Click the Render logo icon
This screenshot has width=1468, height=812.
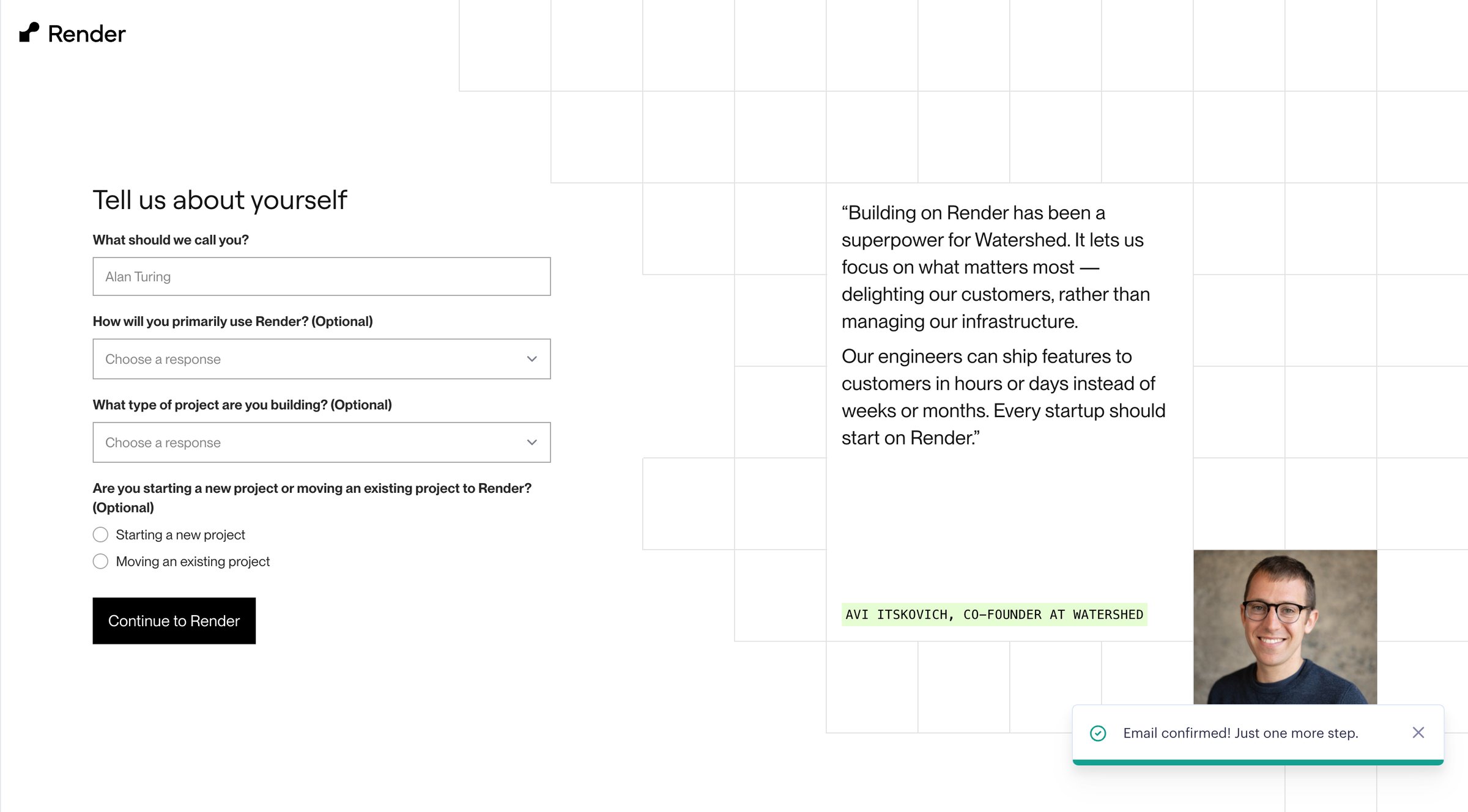coord(29,32)
